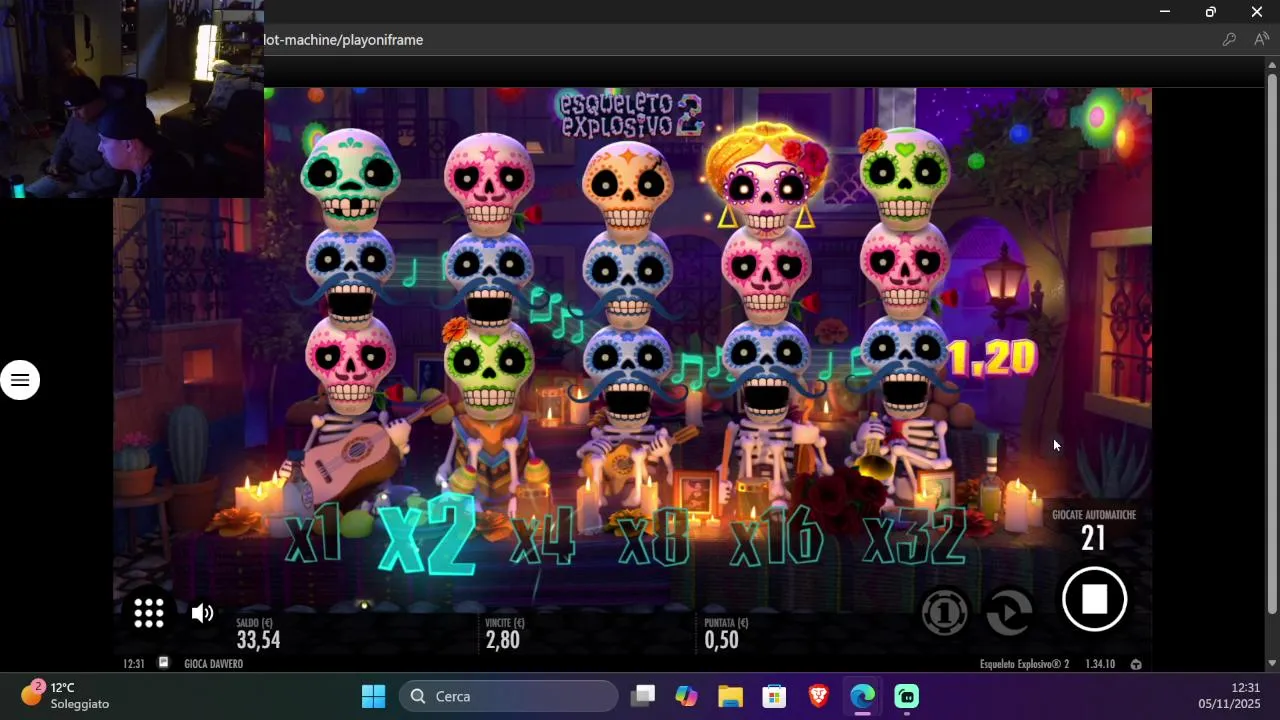The height and width of the screenshot is (720, 1280).
Task: Click the autoplay circular arrow icon
Action: coord(1009,612)
